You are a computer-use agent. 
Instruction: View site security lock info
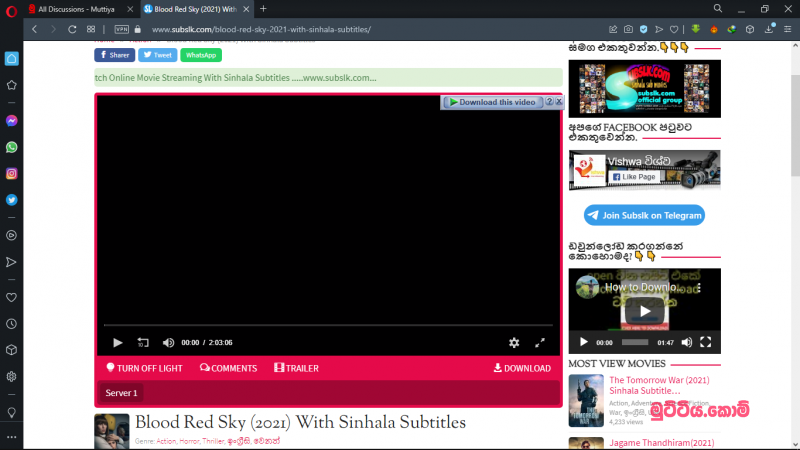[x=138, y=30]
